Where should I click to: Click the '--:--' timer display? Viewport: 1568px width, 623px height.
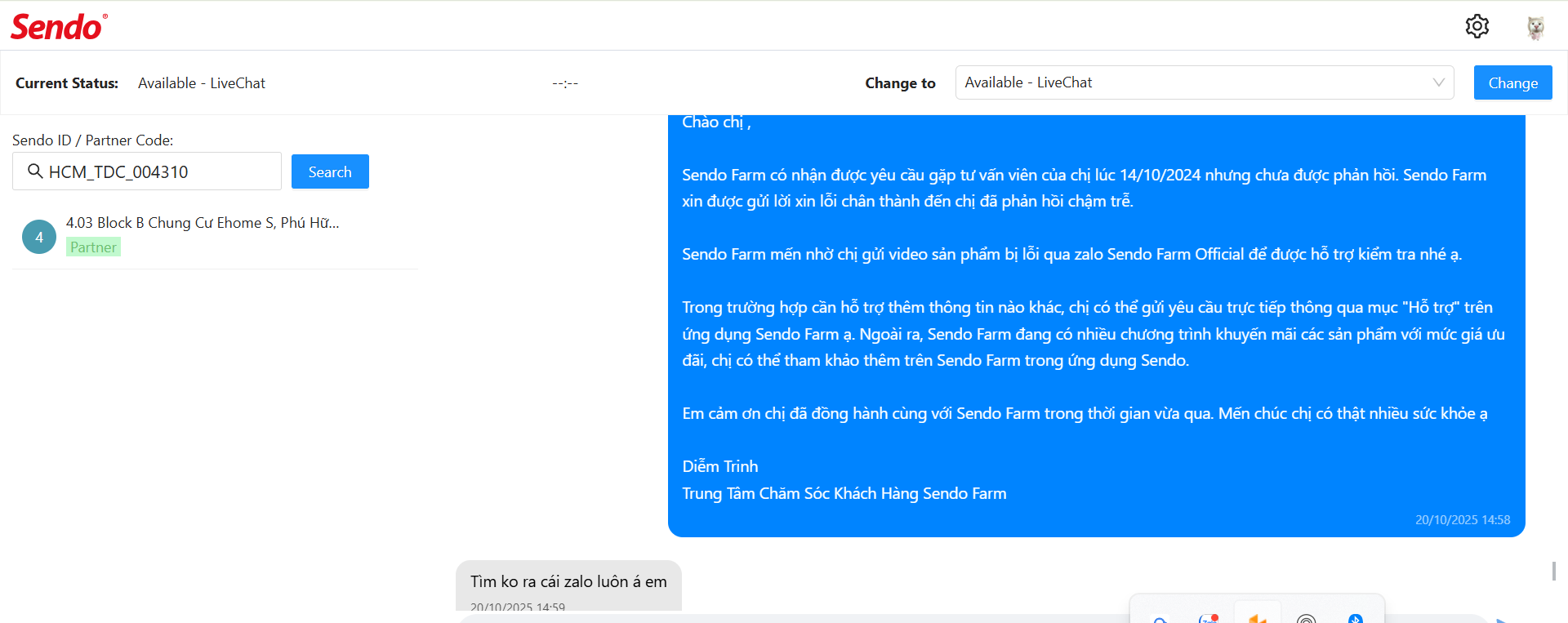[x=565, y=83]
